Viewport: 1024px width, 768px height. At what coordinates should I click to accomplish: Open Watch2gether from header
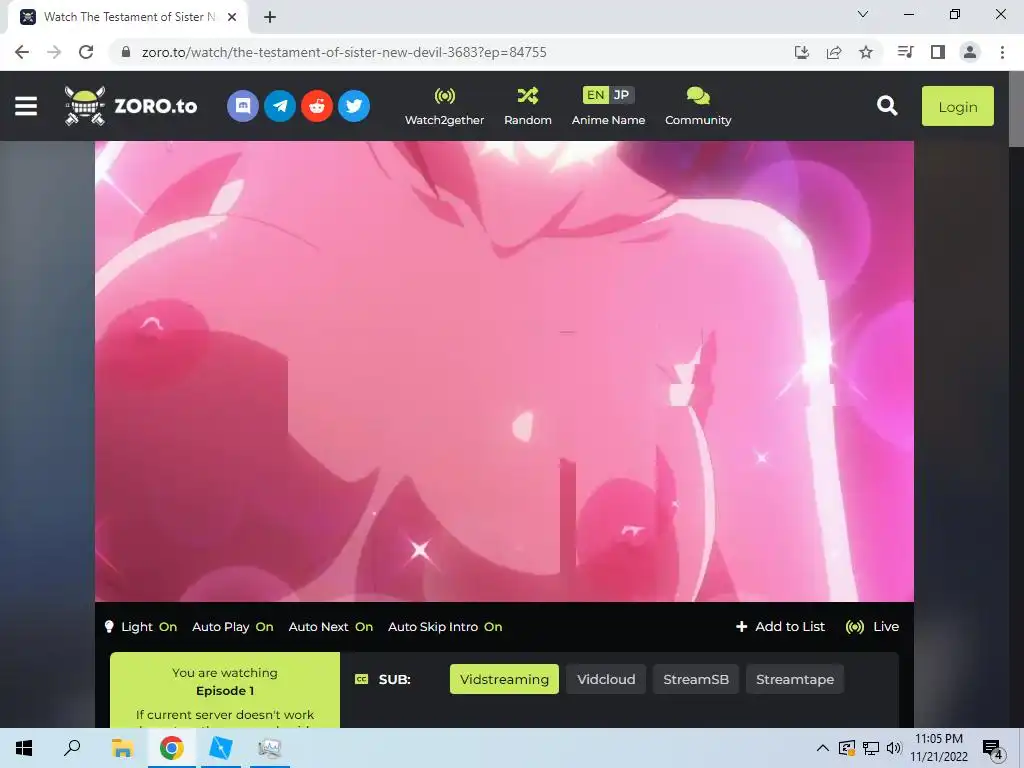[x=445, y=106]
